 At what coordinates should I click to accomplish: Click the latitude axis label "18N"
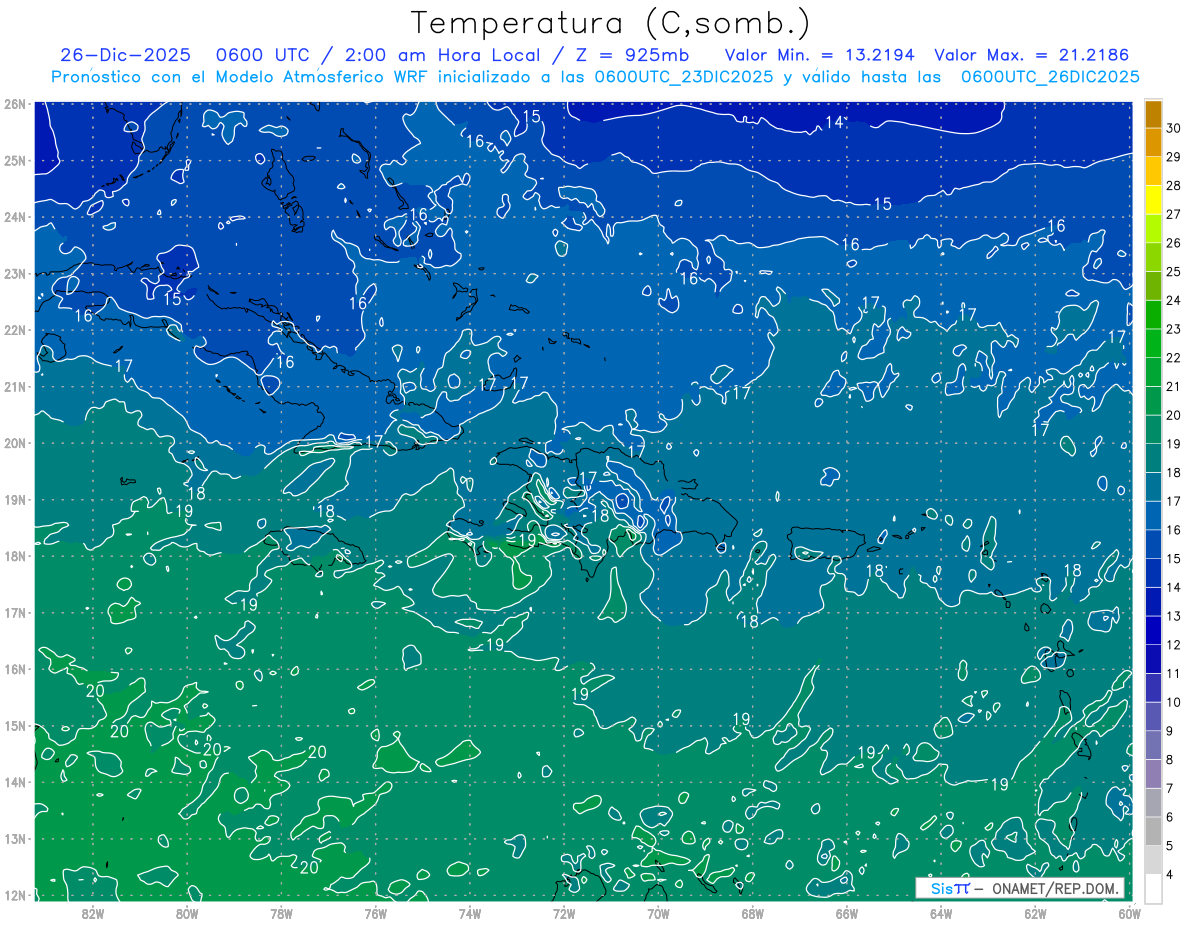(14, 556)
